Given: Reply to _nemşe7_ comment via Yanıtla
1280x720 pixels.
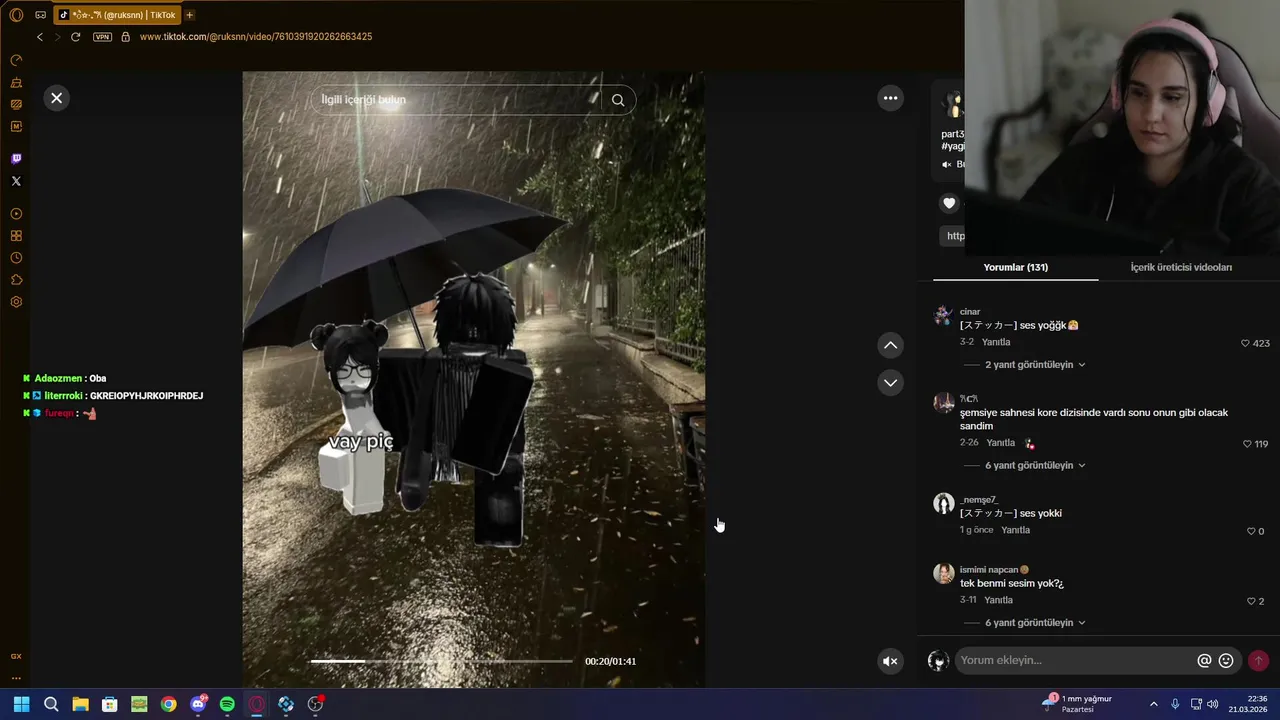Looking at the screenshot, I should (x=1016, y=530).
